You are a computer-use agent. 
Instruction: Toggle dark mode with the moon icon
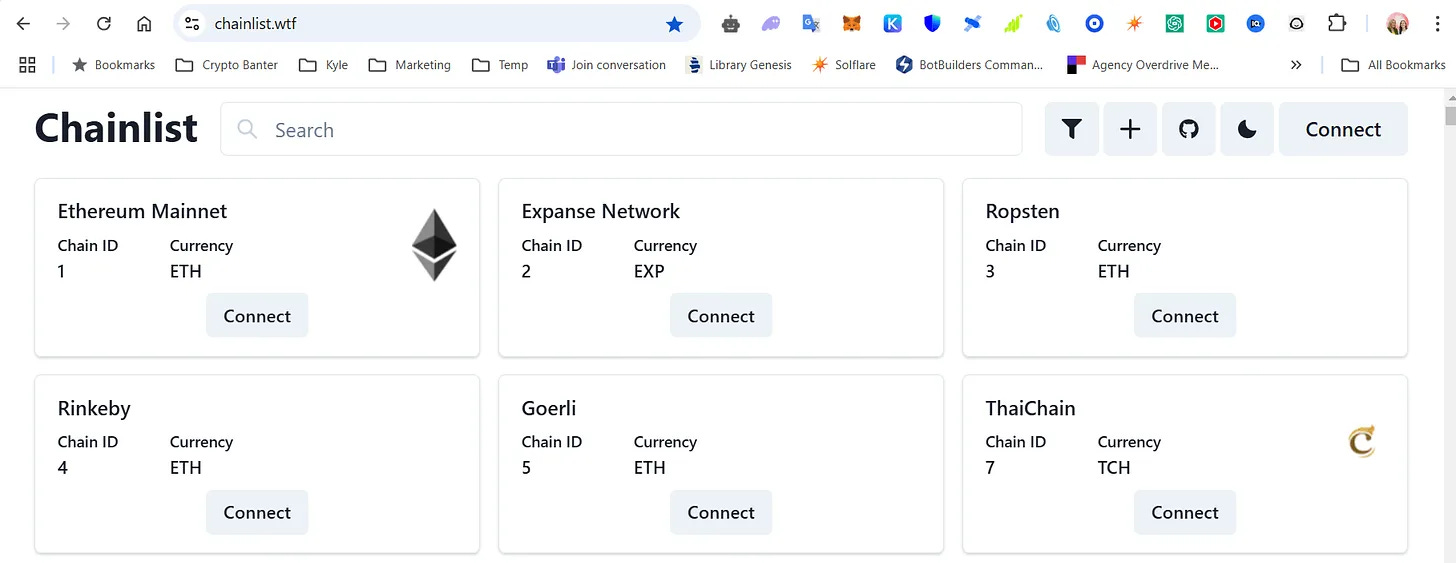pyautogui.click(x=1247, y=129)
